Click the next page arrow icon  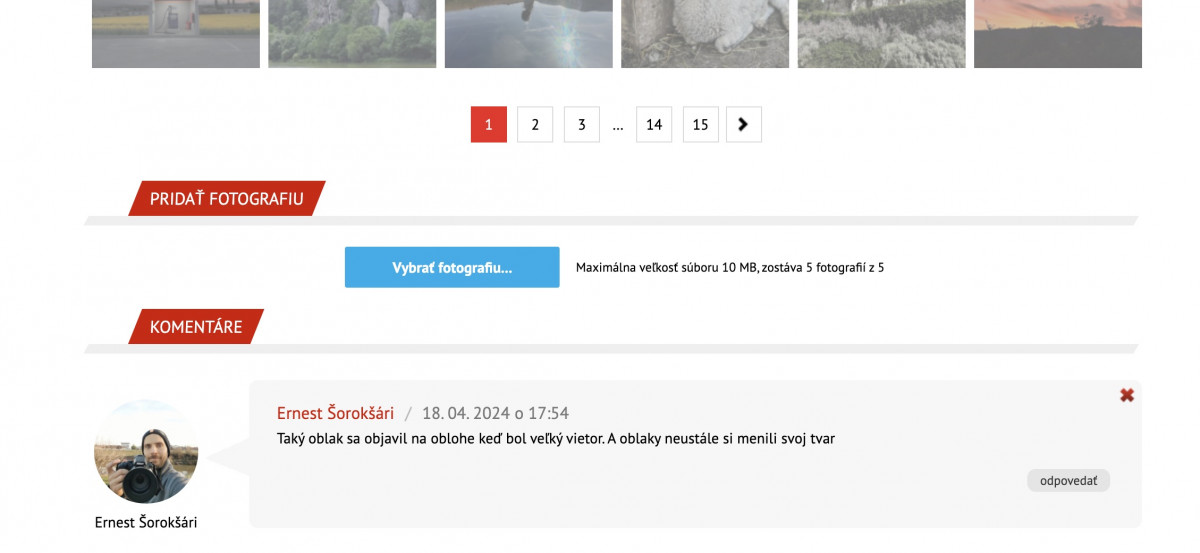click(743, 125)
